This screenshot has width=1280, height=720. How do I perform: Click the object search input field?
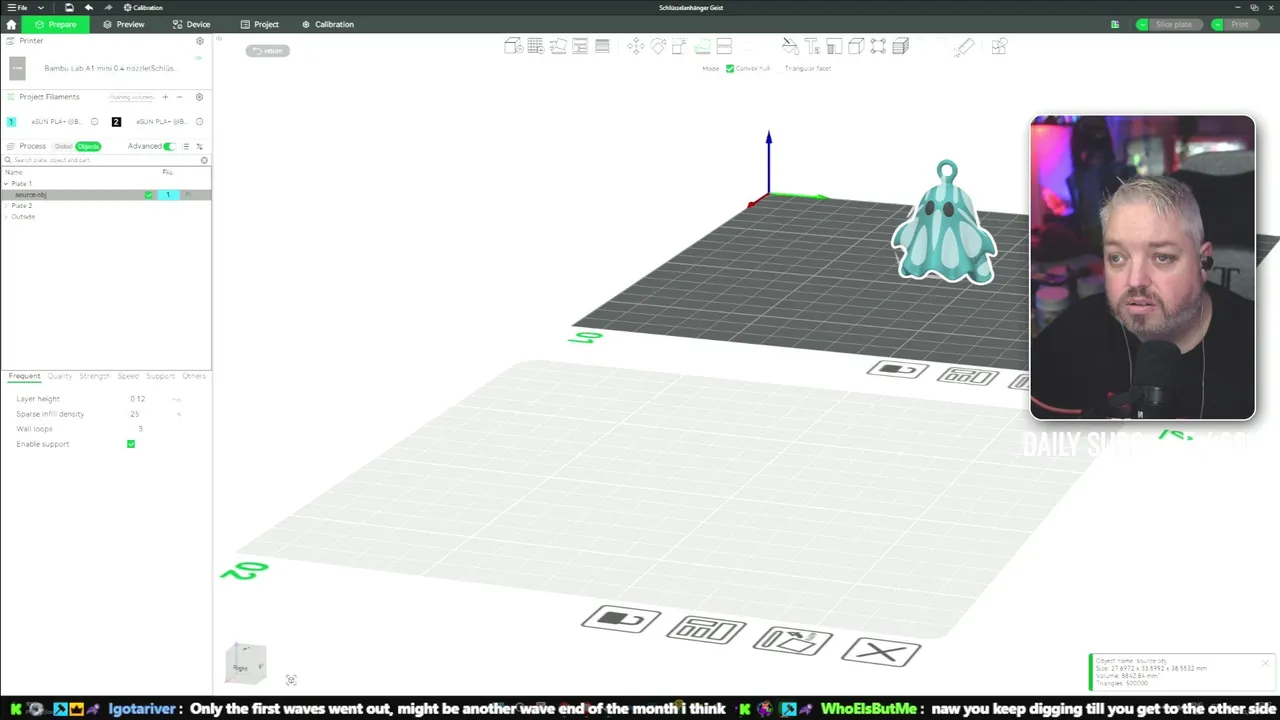point(104,160)
